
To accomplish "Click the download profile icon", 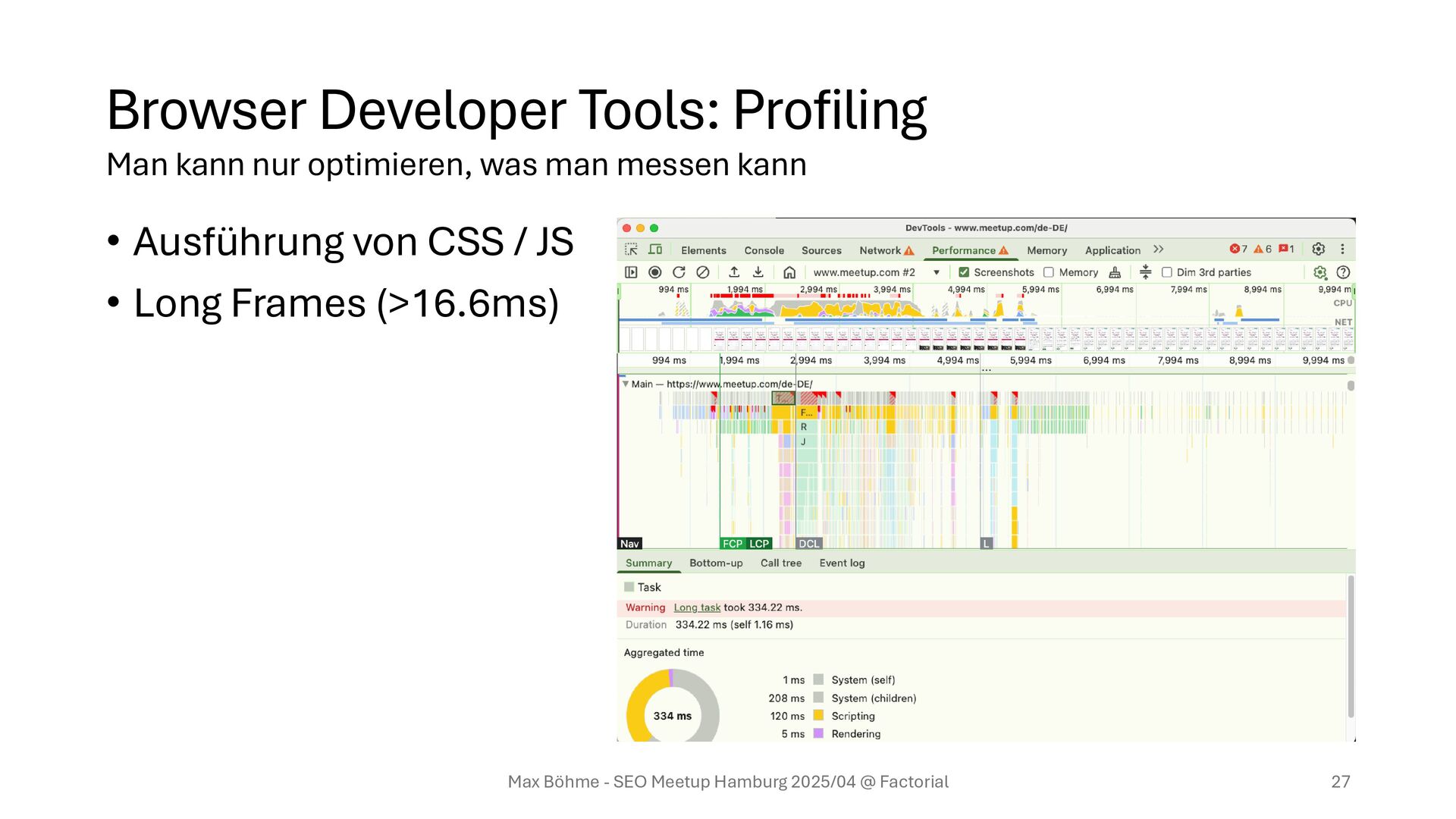I will (x=758, y=272).
